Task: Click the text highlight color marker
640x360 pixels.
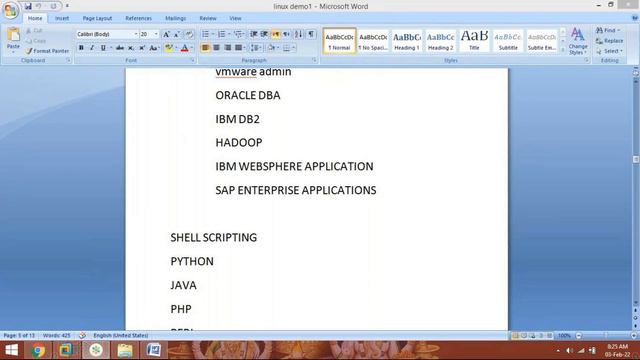Action: pos(168,48)
